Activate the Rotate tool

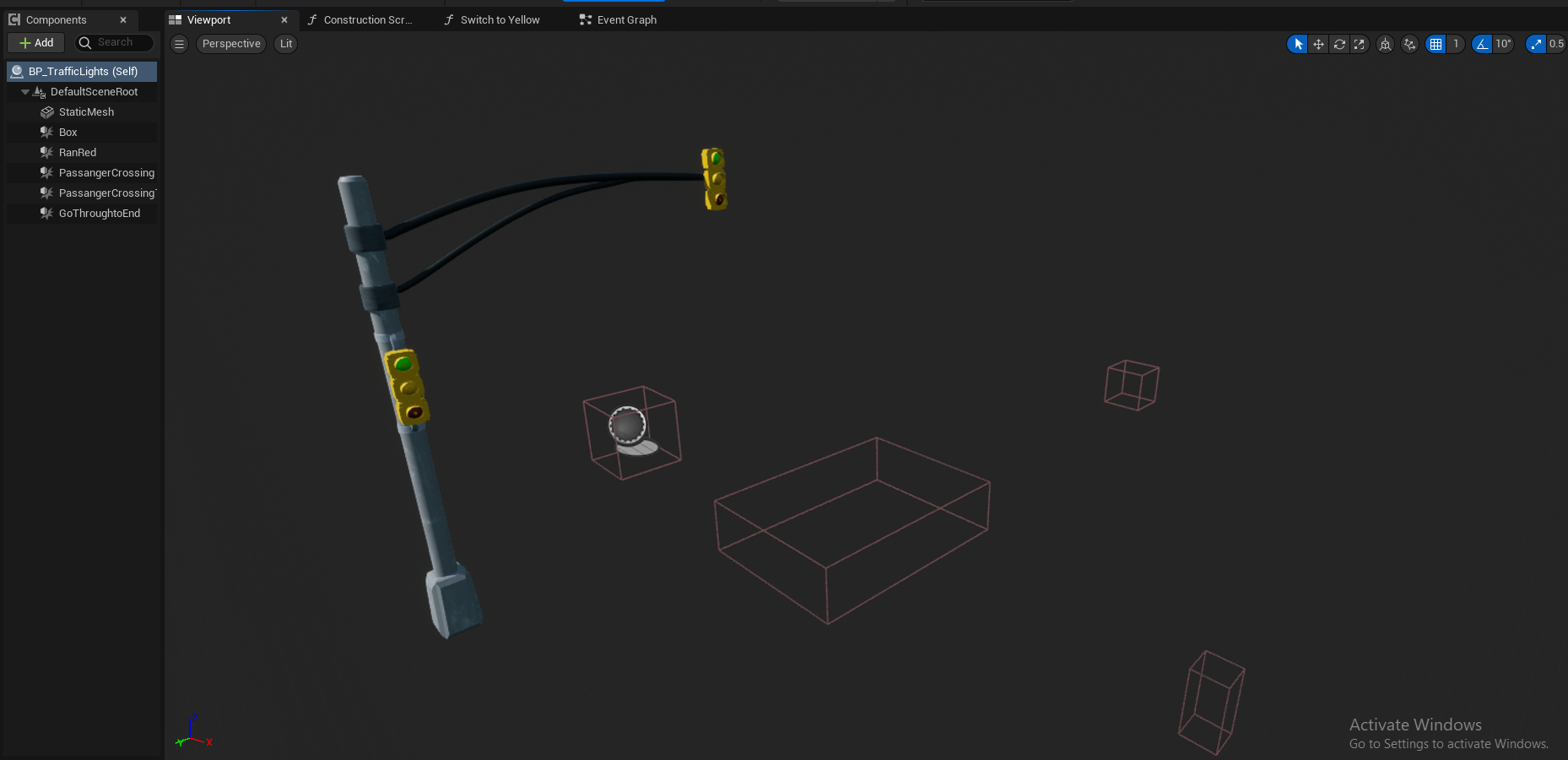[1339, 44]
